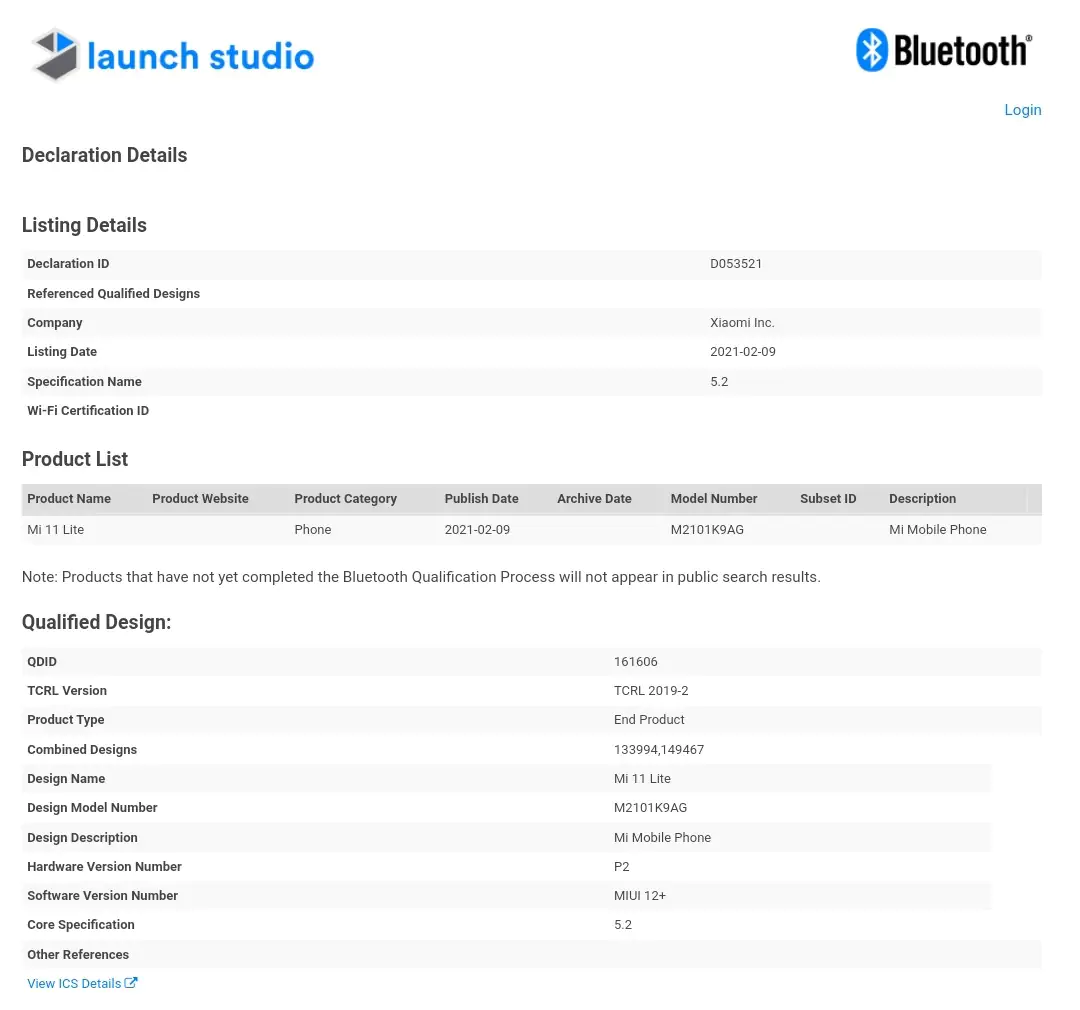Click the Model Number column header
The width and height of the screenshot is (1080, 1010).
click(x=714, y=498)
